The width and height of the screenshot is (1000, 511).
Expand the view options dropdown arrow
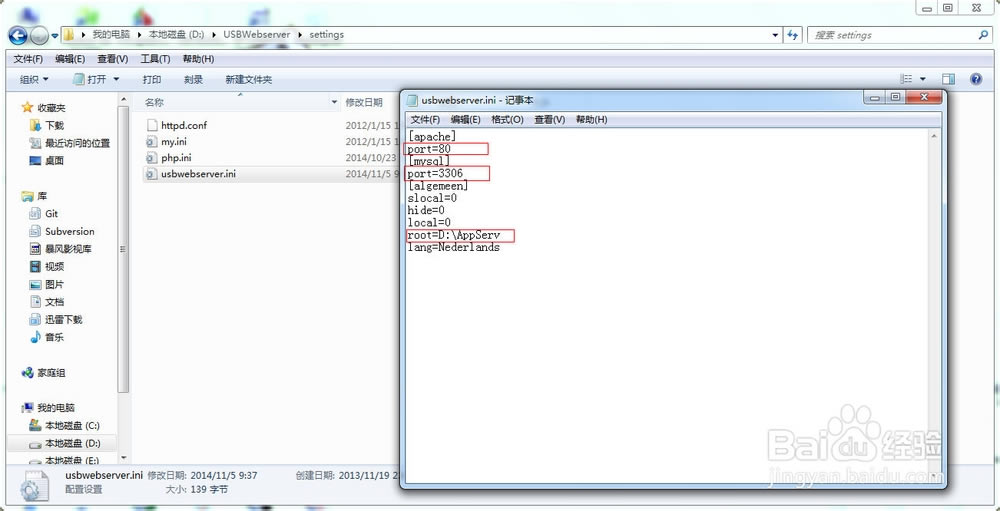(x=923, y=80)
